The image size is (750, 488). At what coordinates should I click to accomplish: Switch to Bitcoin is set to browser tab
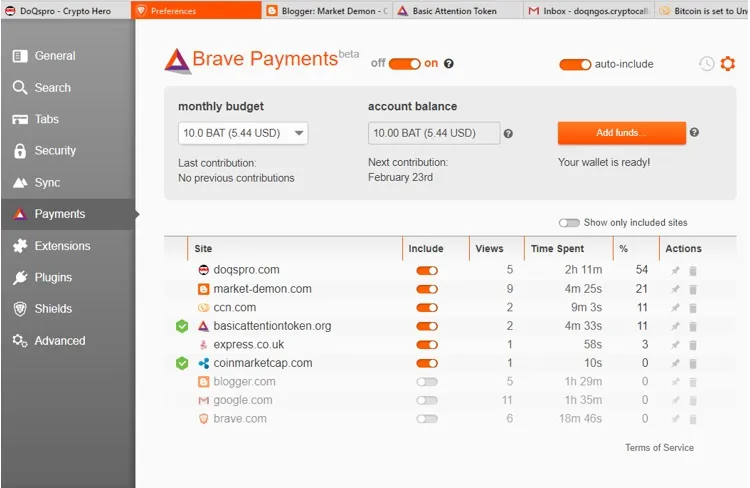pos(702,11)
